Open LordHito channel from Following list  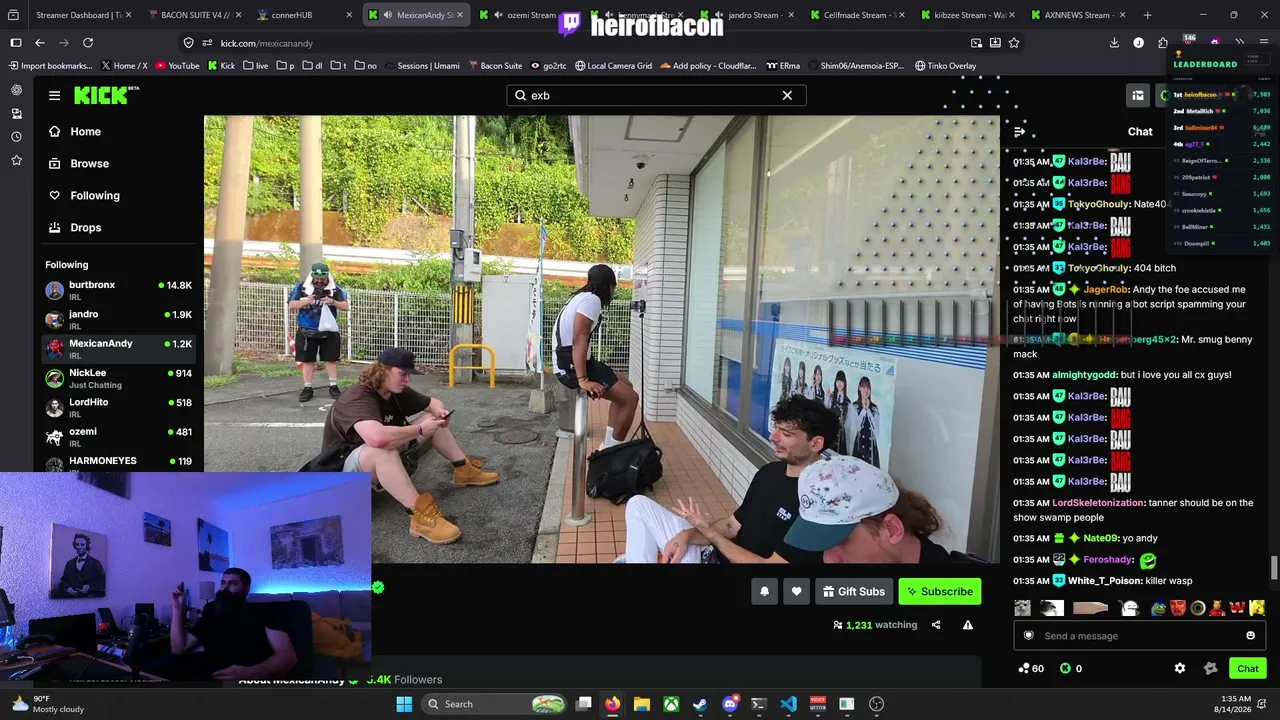click(x=119, y=407)
